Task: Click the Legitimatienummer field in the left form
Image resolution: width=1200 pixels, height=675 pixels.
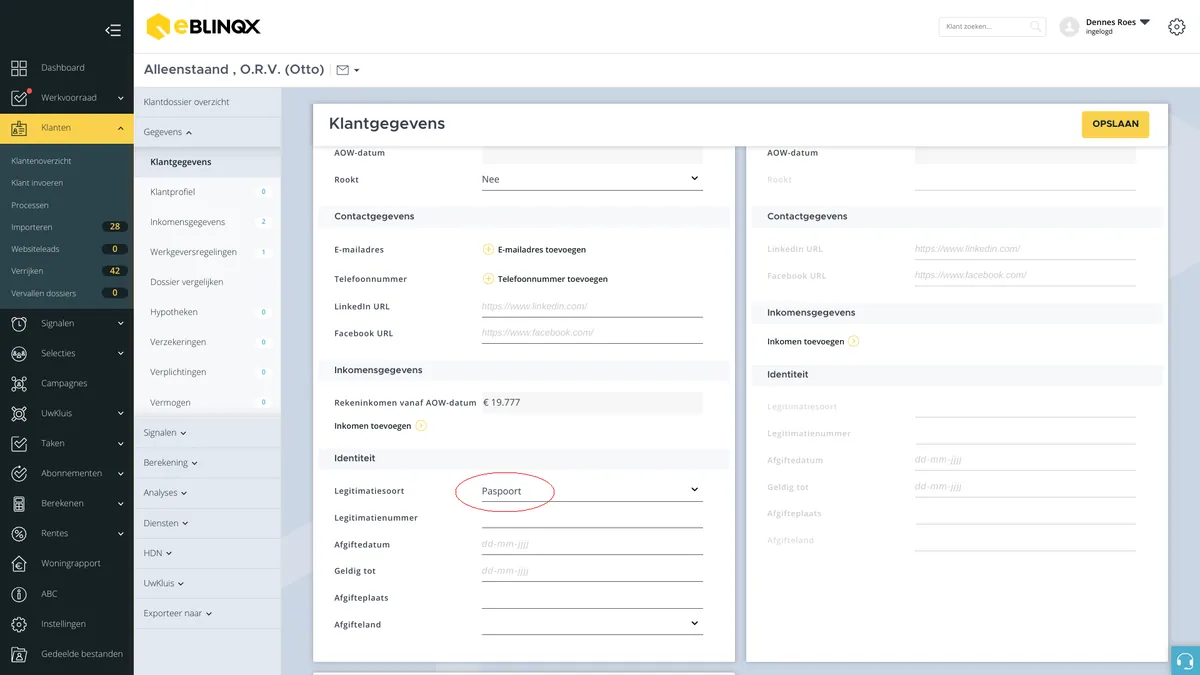Action: point(592,518)
